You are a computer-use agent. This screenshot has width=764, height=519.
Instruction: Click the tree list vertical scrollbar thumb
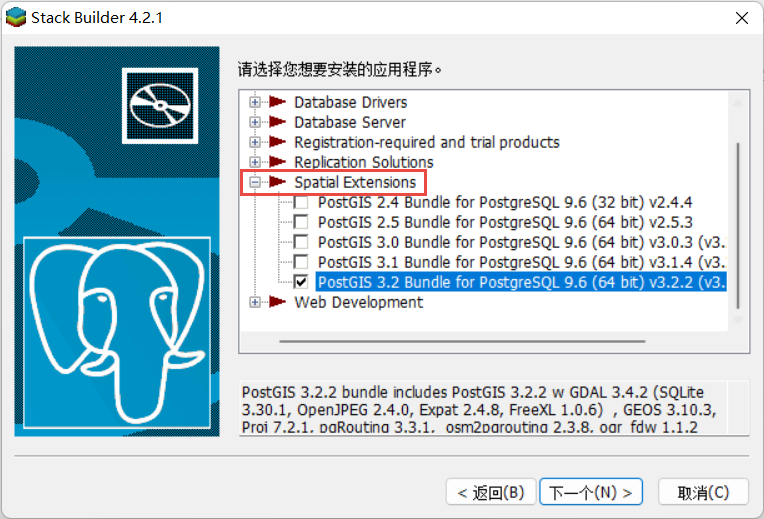coord(738,226)
